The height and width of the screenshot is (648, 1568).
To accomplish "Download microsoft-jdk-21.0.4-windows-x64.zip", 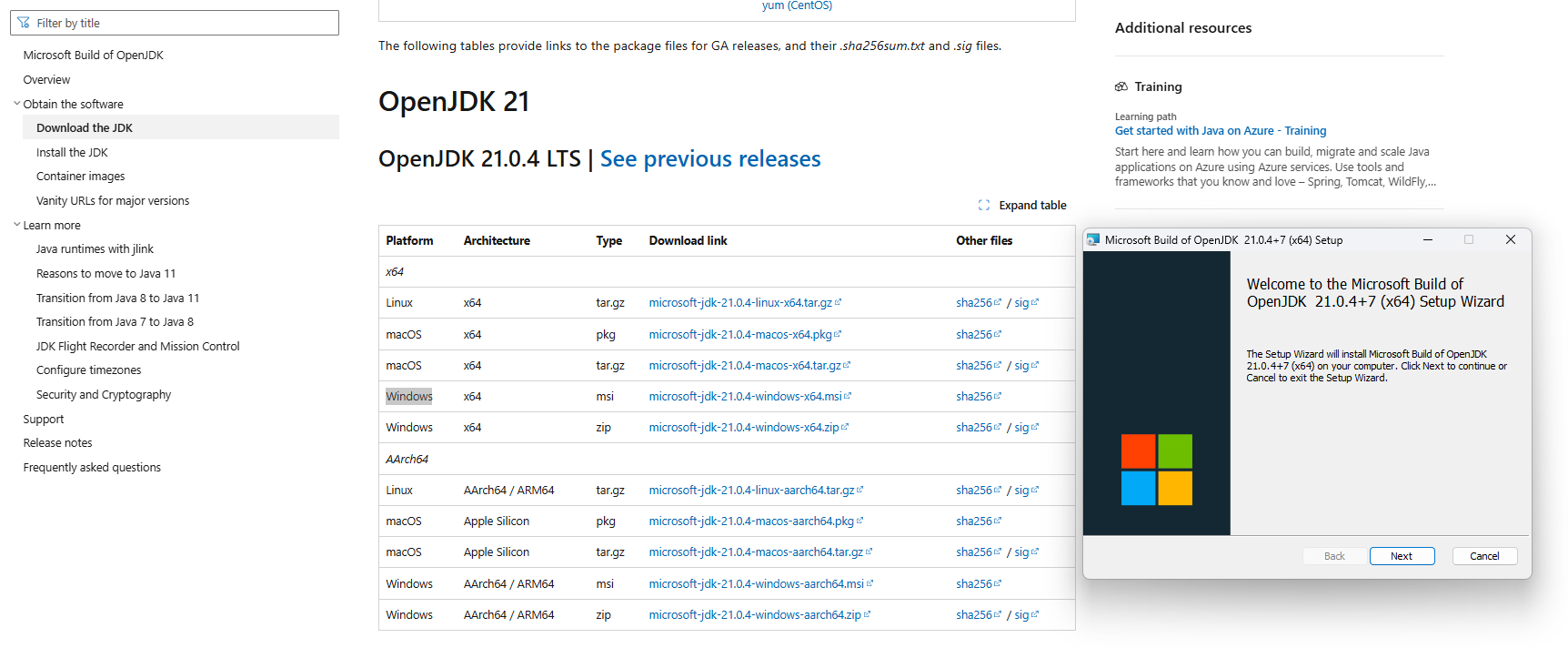I will pyautogui.click(x=749, y=428).
